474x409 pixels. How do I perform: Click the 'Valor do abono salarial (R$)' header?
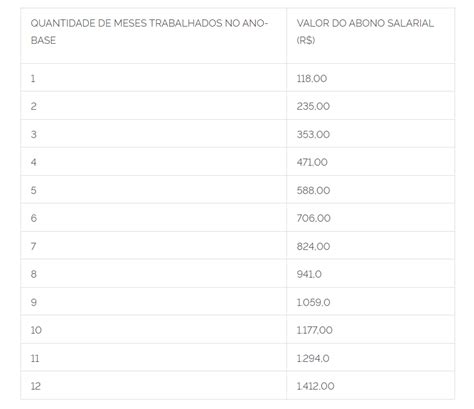click(365, 32)
